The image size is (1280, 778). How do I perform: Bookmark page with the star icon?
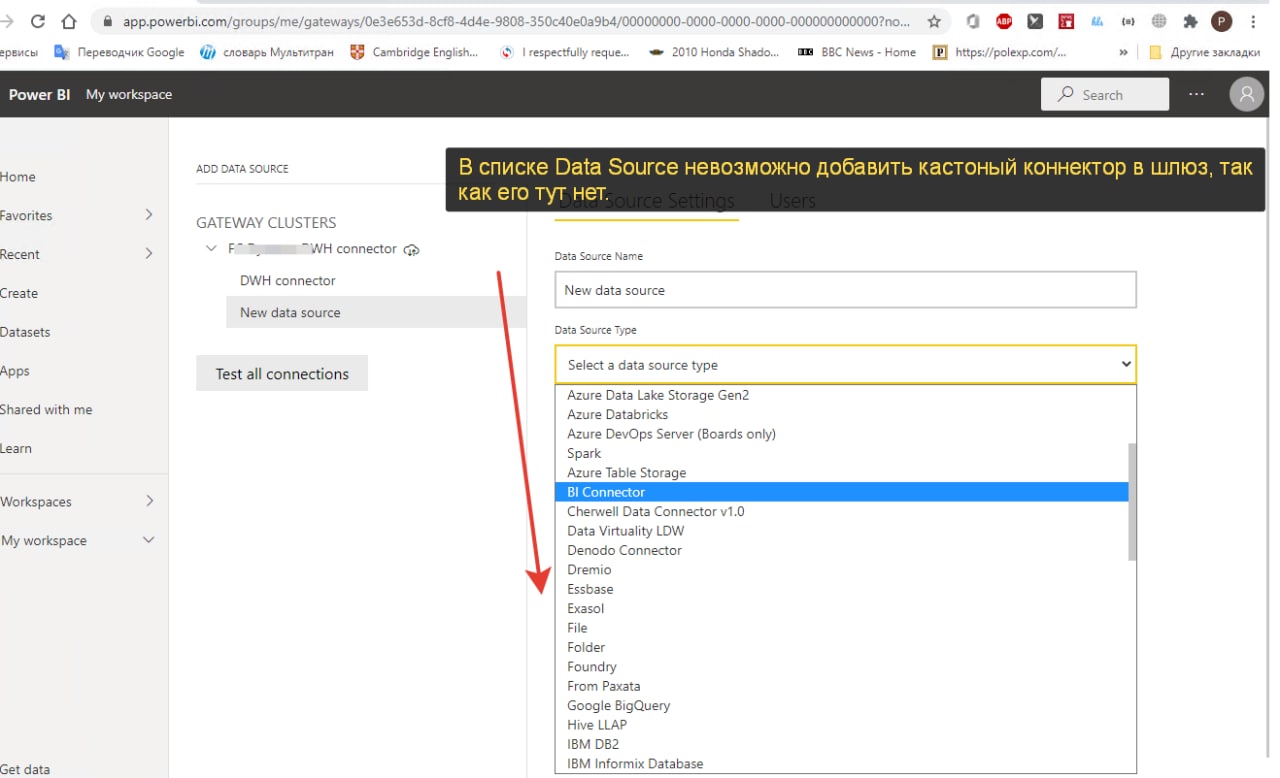click(934, 21)
